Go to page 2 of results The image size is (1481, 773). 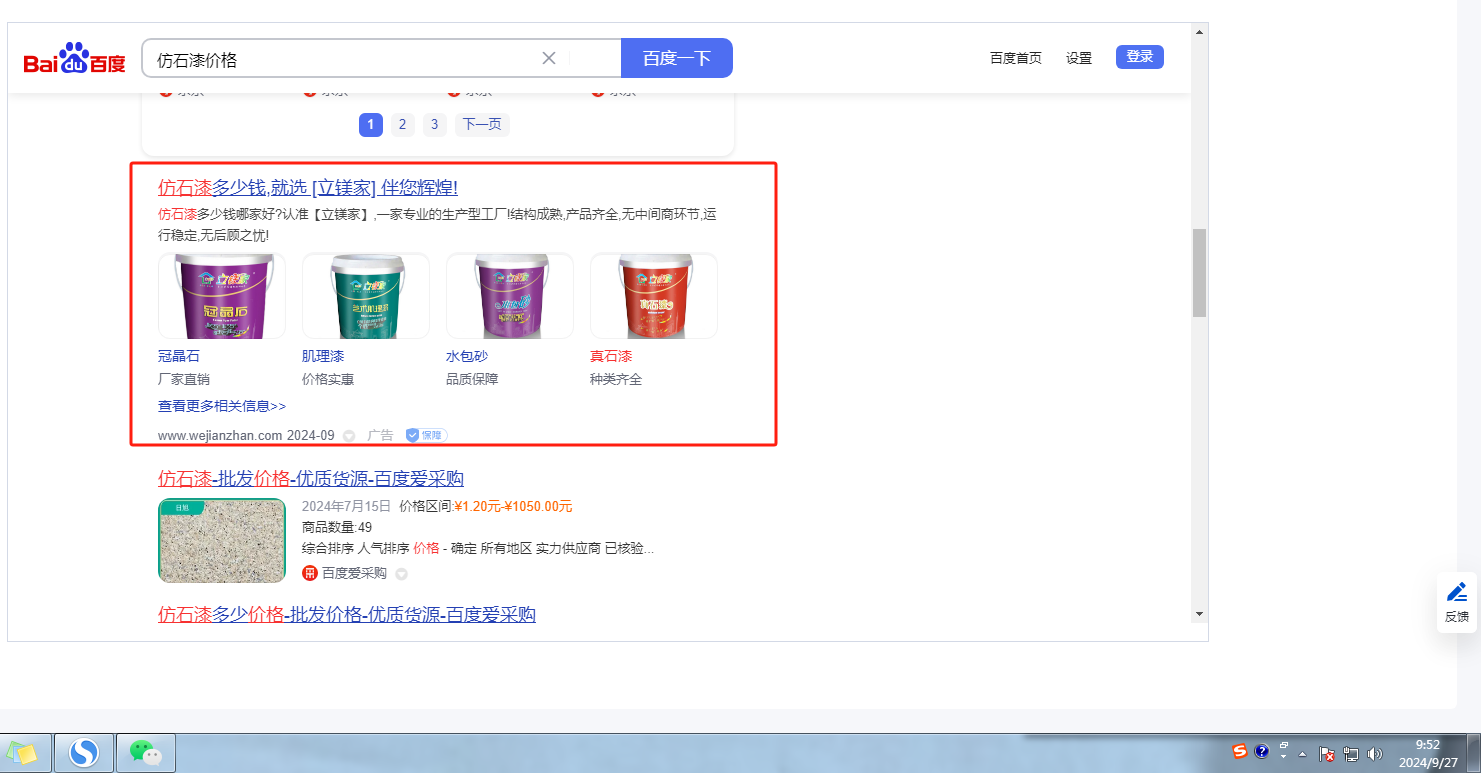402,125
